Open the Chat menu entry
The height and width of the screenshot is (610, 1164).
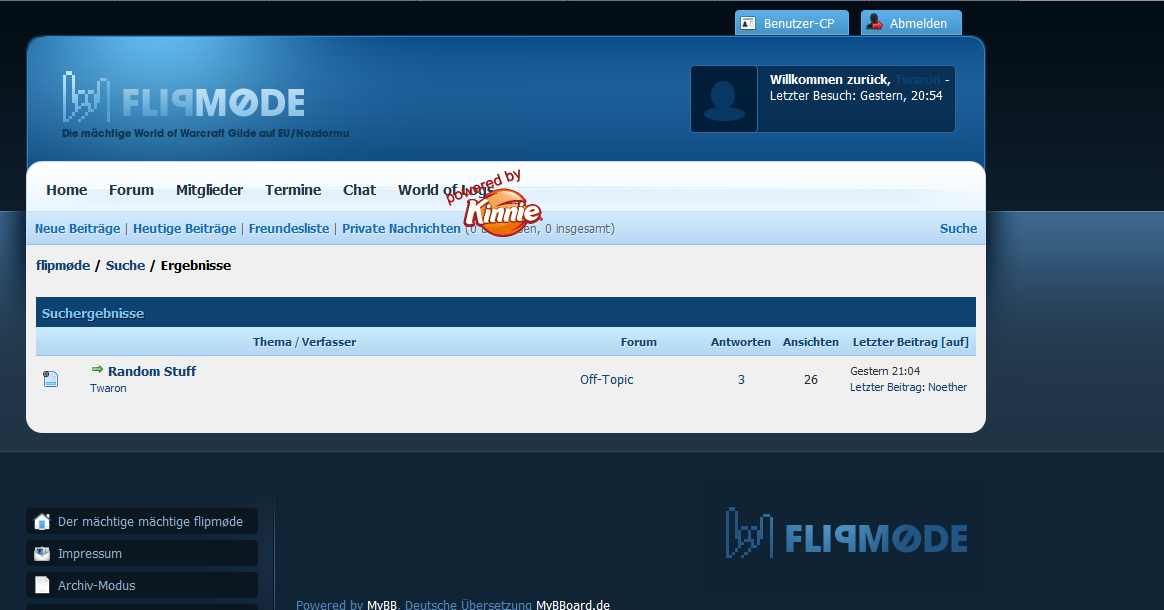coord(359,190)
